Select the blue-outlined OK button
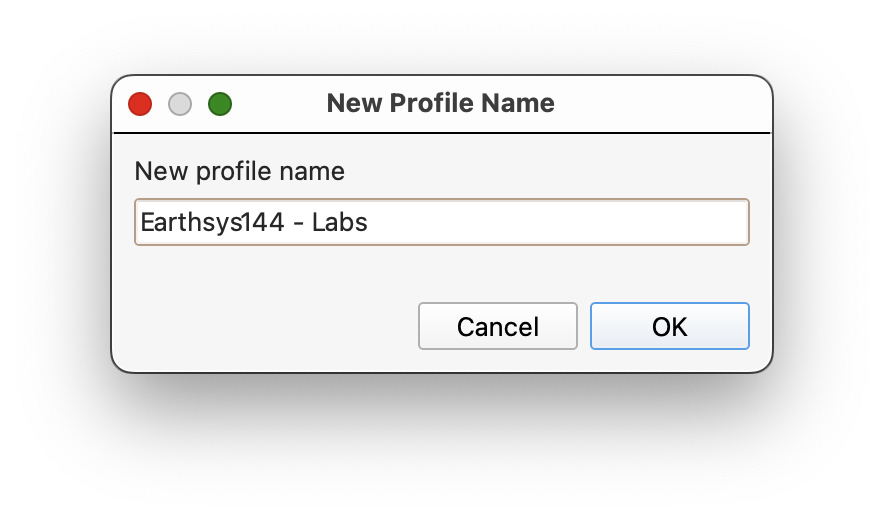Image resolution: width=884 pixels, height=520 pixels. click(x=669, y=326)
